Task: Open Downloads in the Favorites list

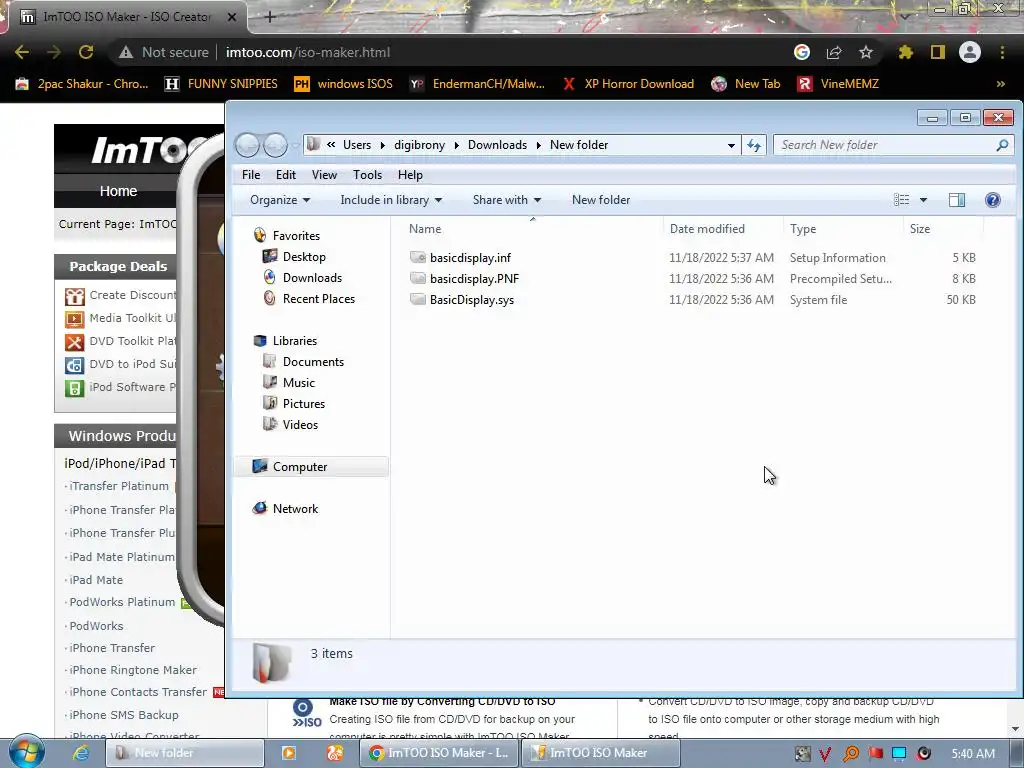Action: pyautogui.click(x=312, y=278)
